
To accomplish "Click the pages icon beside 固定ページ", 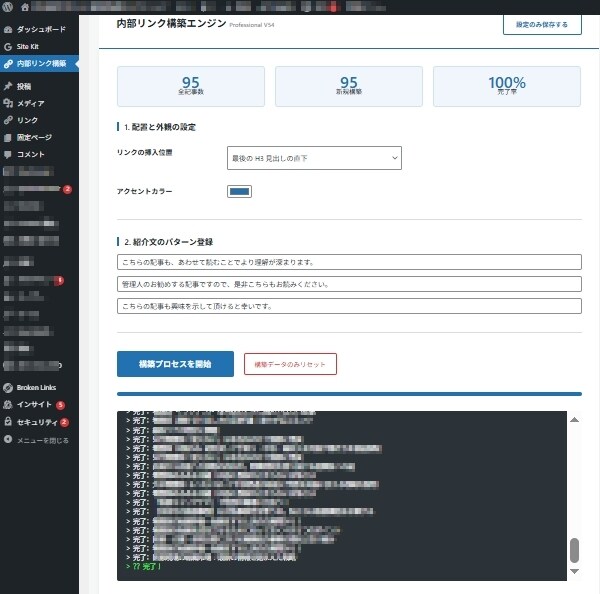I will (x=8, y=137).
